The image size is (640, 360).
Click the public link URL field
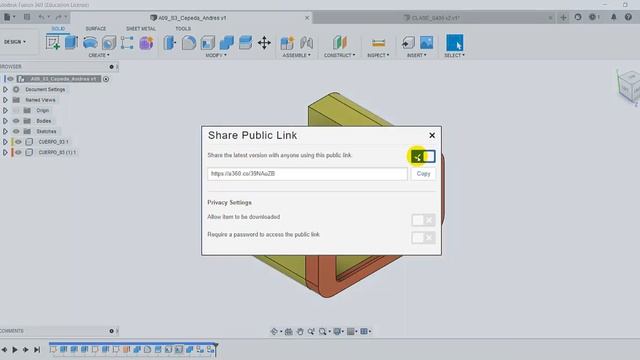point(307,174)
